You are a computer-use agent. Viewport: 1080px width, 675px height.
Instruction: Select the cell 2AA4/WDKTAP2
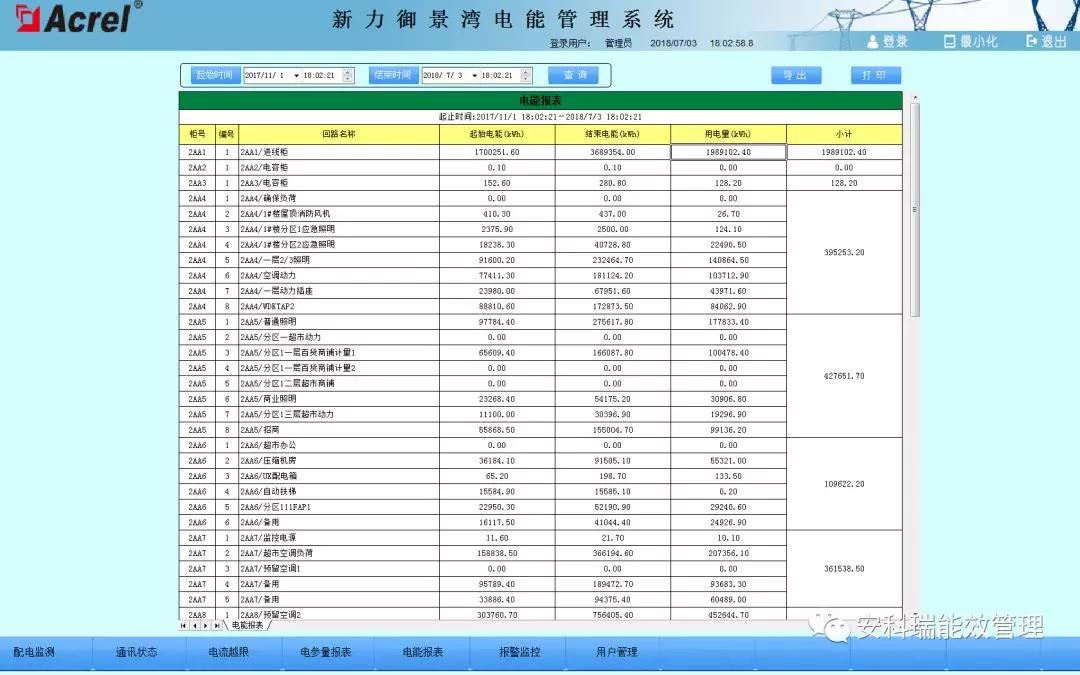339,307
